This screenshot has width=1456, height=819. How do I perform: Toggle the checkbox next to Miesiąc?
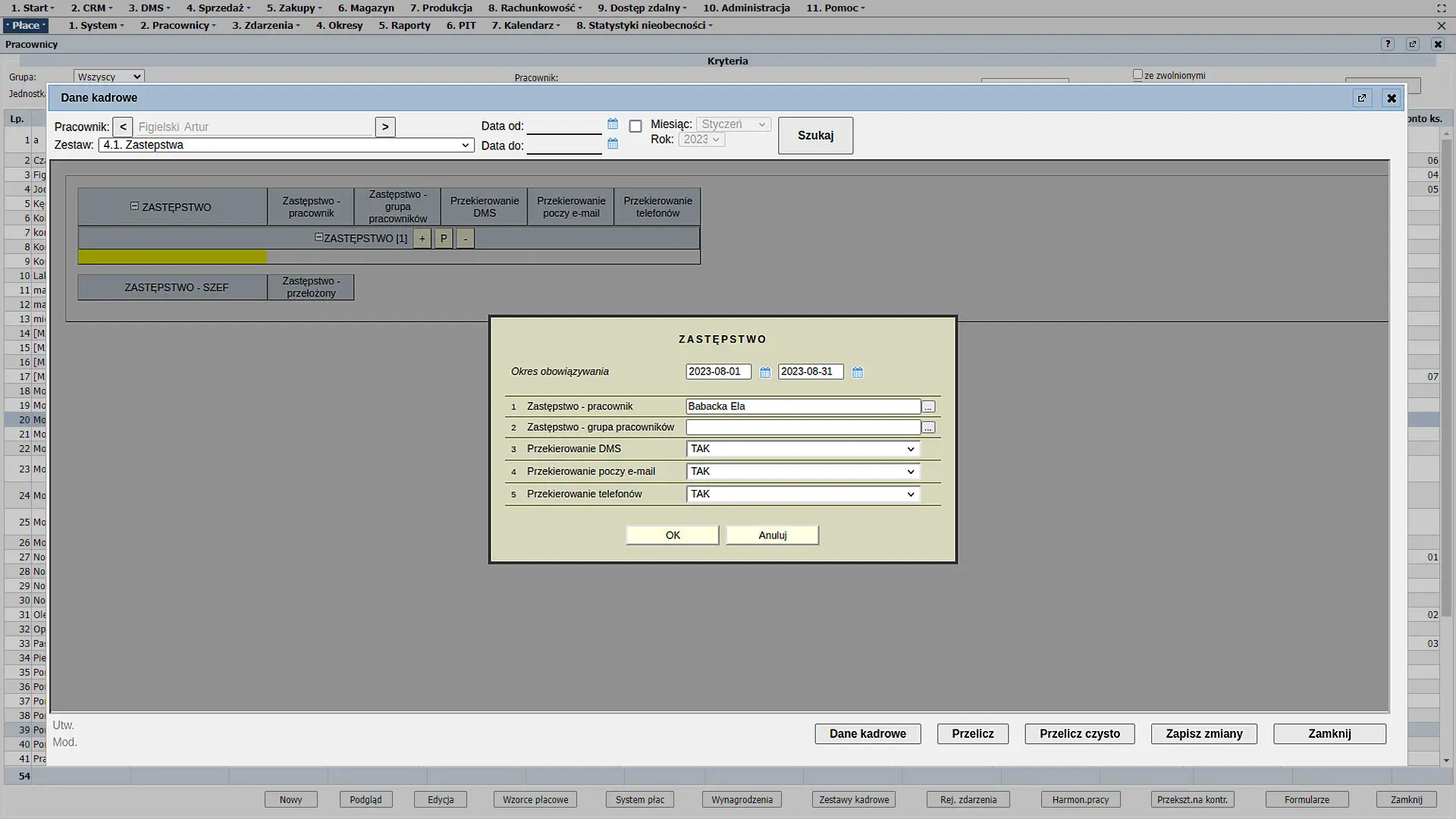click(x=635, y=127)
